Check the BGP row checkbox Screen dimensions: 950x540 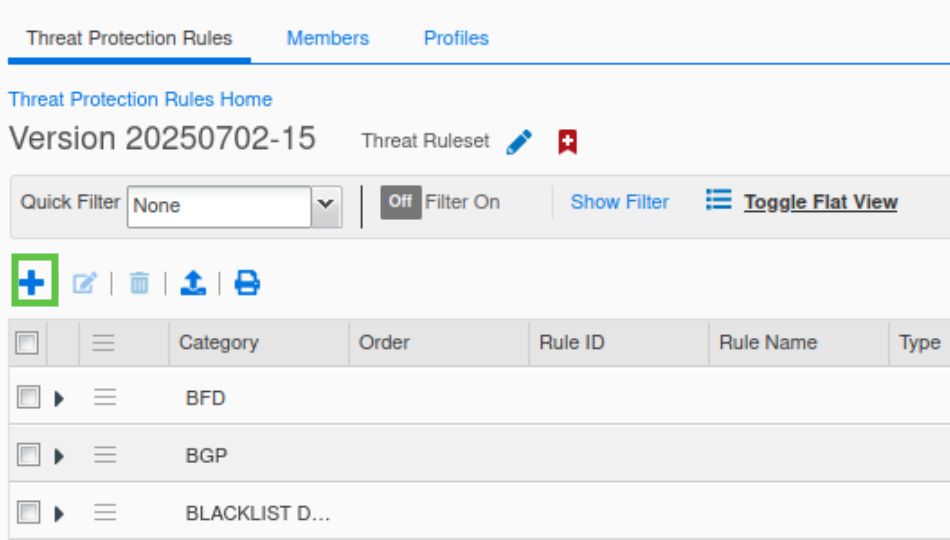click(29, 456)
